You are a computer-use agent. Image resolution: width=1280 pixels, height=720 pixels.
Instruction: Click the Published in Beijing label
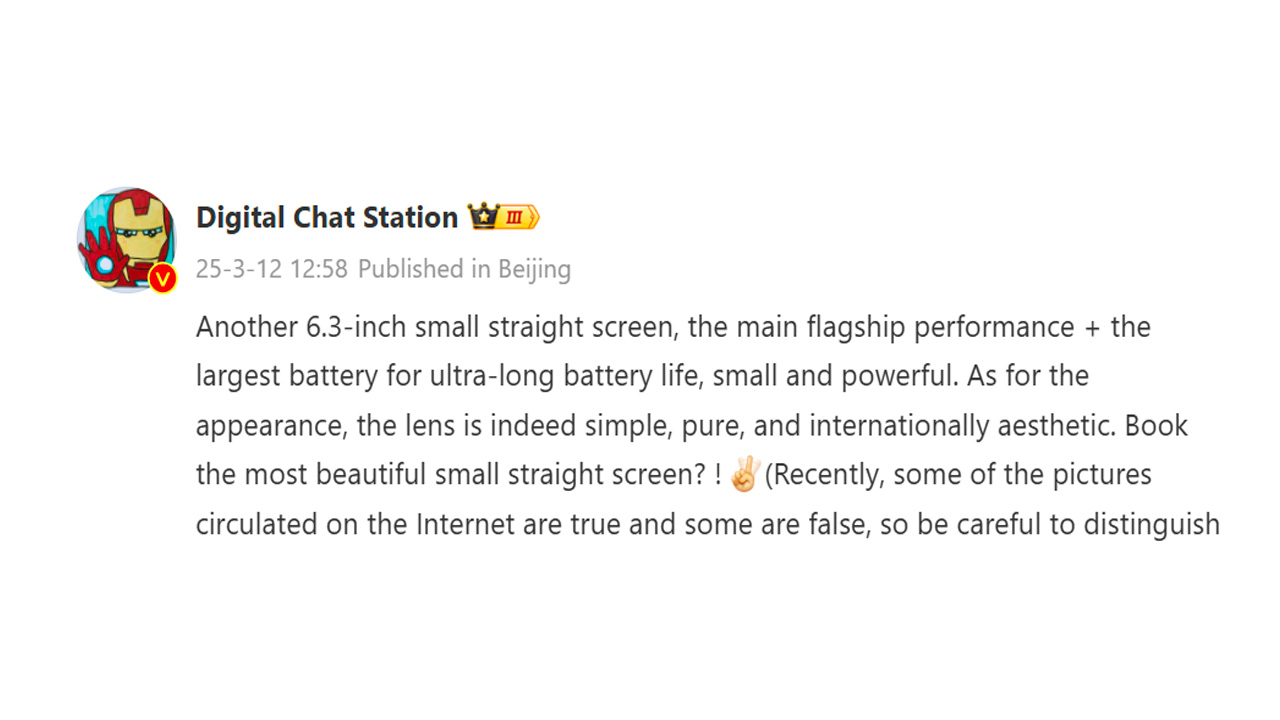click(x=465, y=269)
